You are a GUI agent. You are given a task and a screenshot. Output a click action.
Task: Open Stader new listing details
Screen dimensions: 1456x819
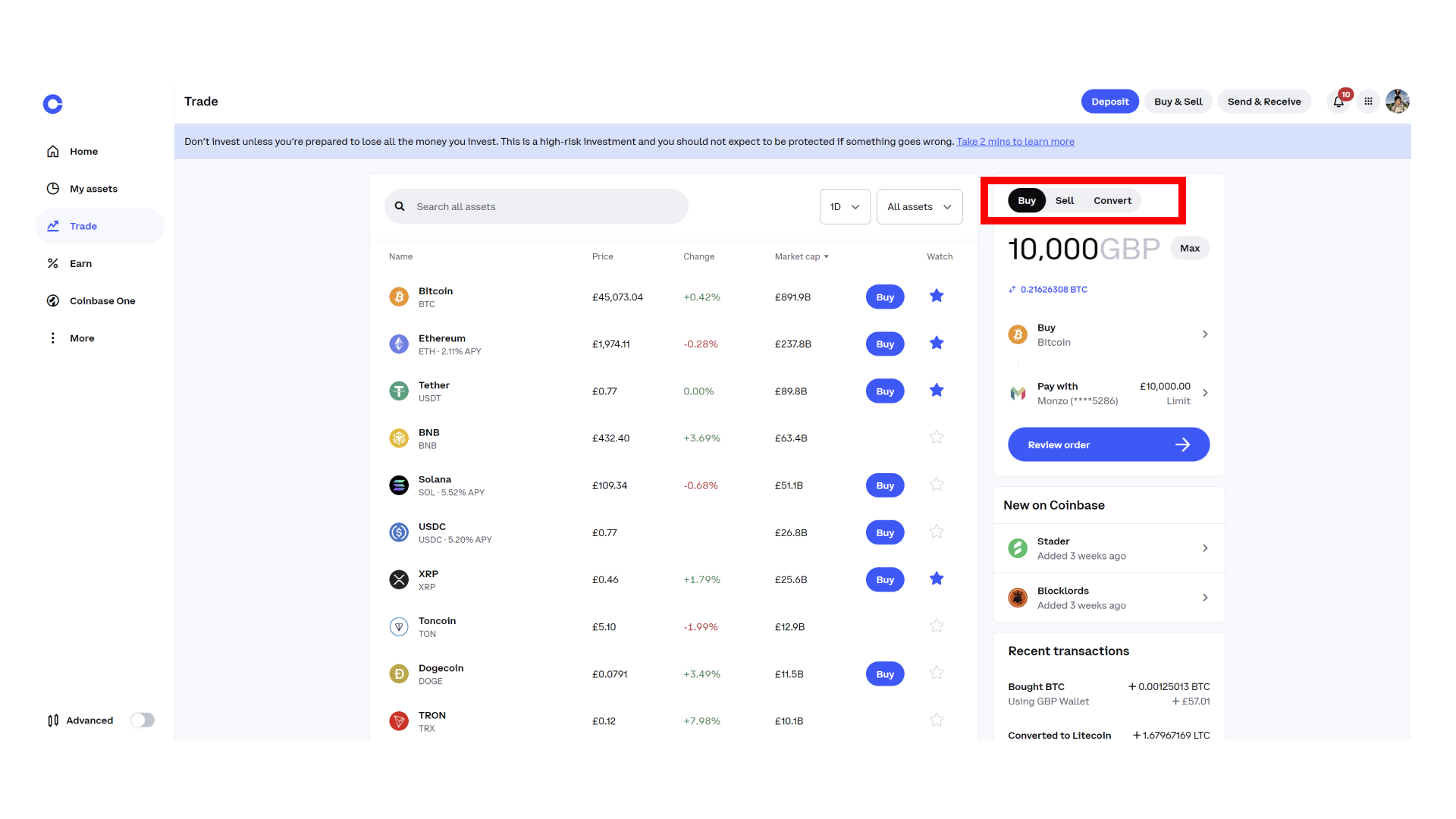(1109, 548)
